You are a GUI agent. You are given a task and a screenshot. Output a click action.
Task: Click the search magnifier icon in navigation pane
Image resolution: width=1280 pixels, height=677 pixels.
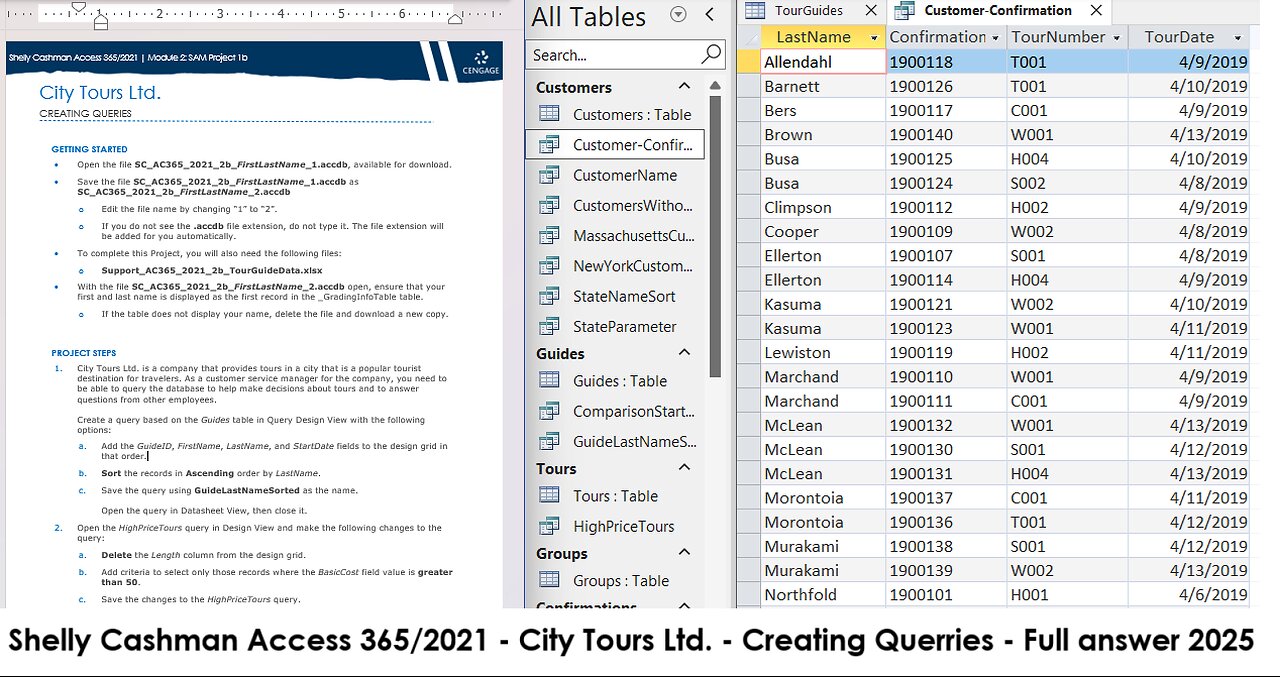tap(711, 54)
